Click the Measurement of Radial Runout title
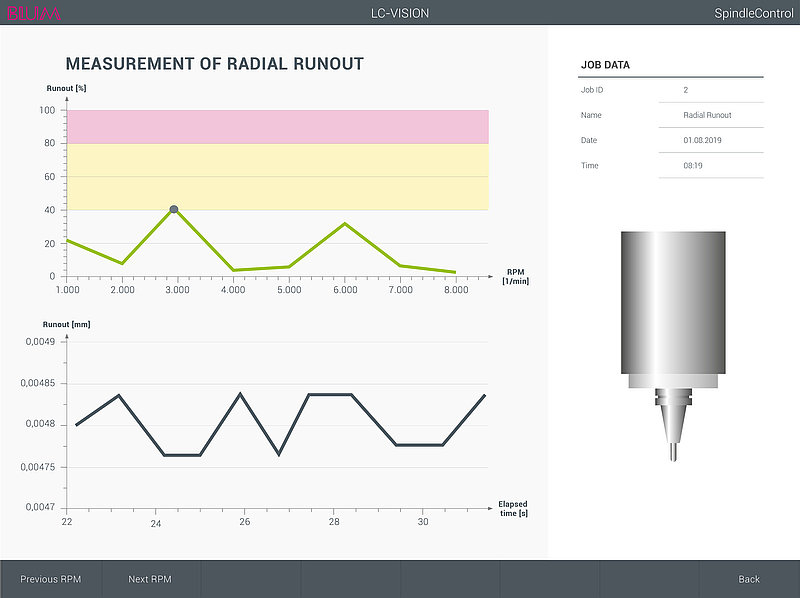Viewport: 800px width, 598px height. (x=215, y=64)
